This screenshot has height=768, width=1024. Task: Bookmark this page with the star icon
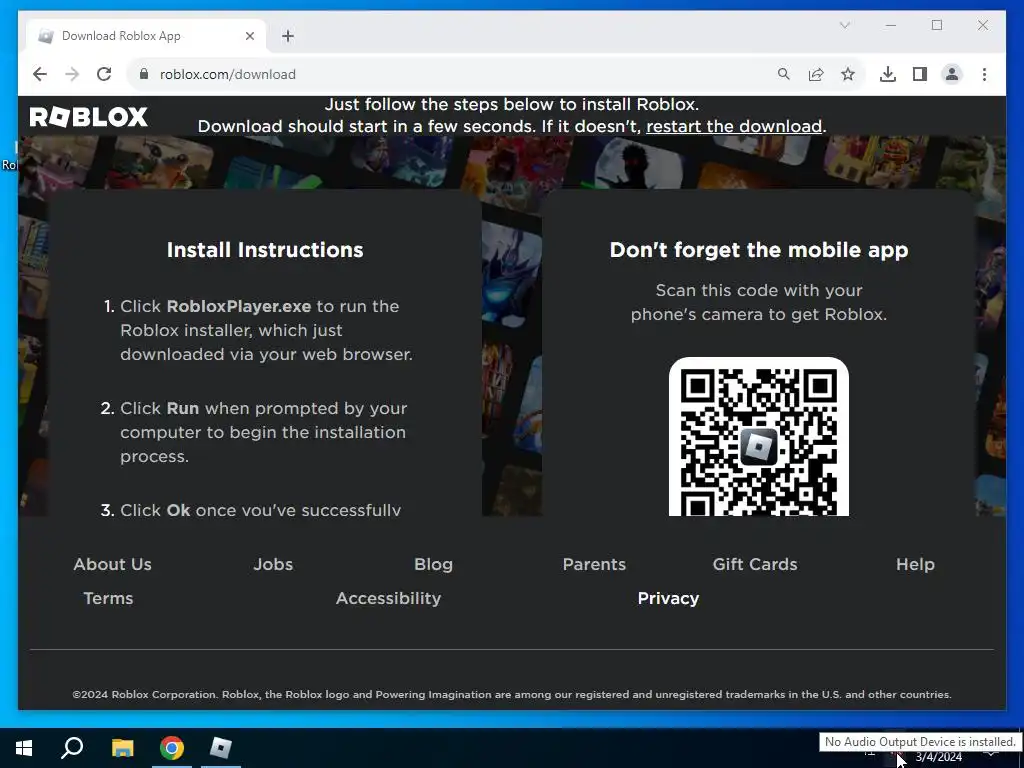848,74
